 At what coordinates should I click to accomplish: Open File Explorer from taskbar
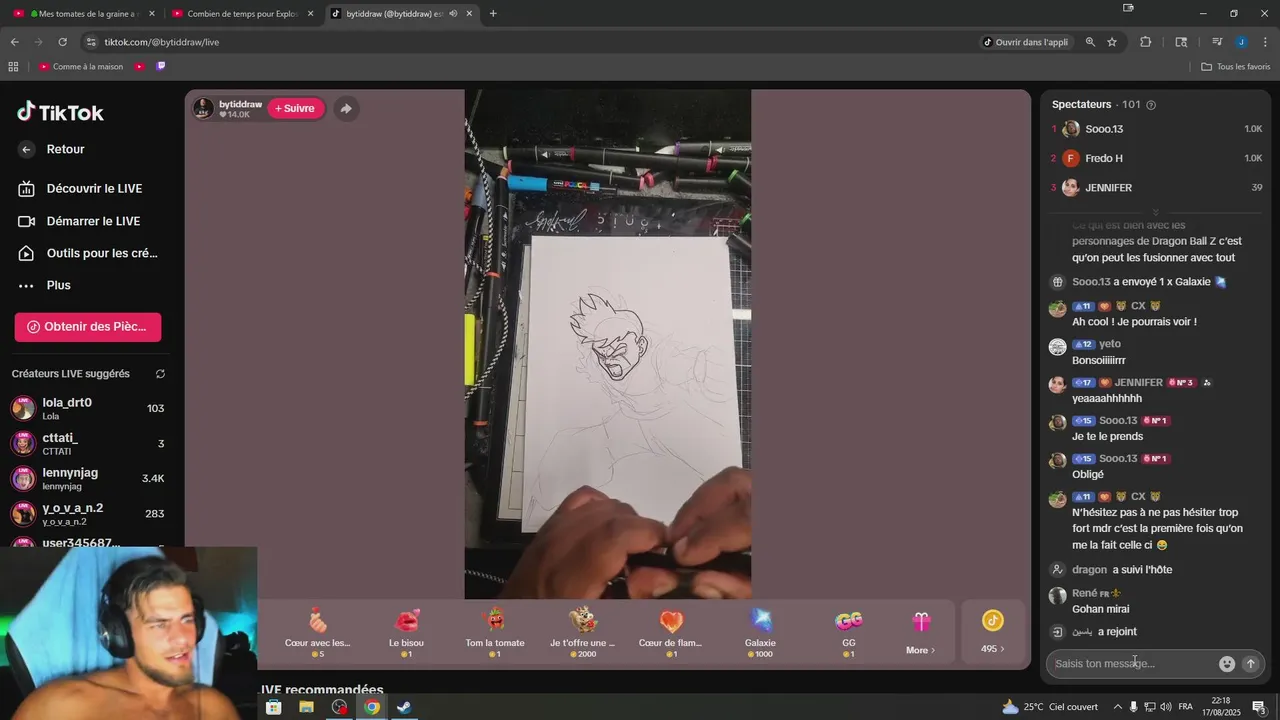306,707
